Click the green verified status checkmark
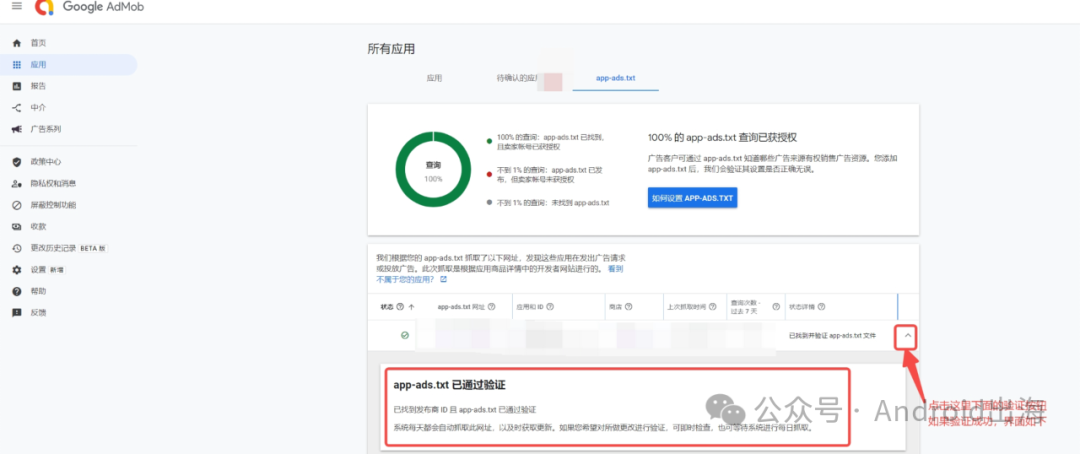 (x=405, y=336)
